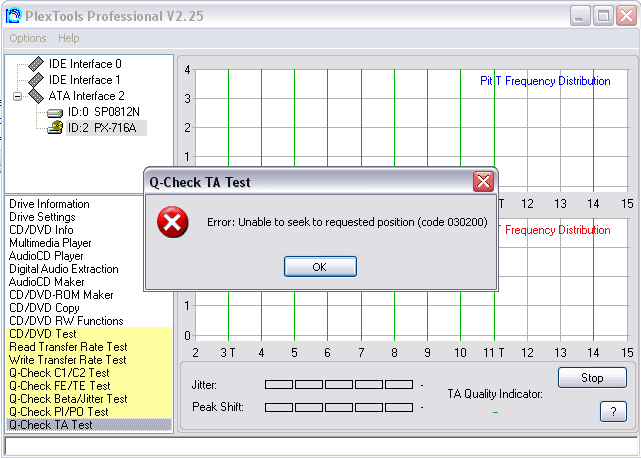
Task: Click the Jitter level indicator bar
Action: [339, 384]
